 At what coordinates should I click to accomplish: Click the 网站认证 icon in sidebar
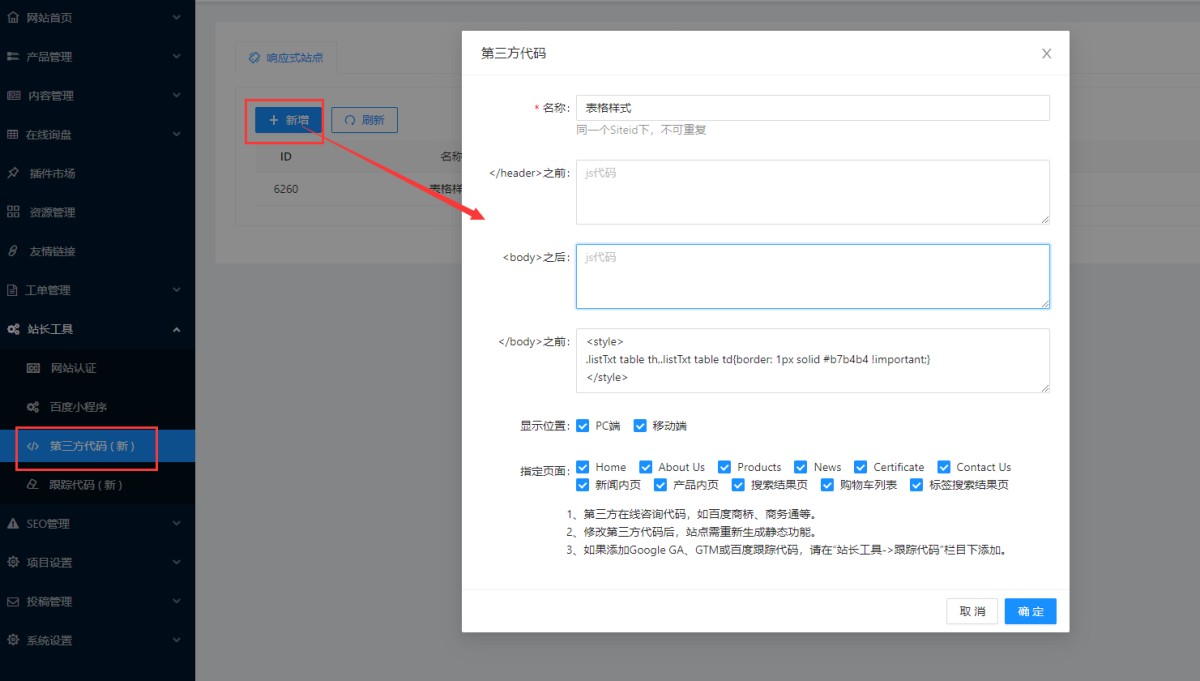33,368
